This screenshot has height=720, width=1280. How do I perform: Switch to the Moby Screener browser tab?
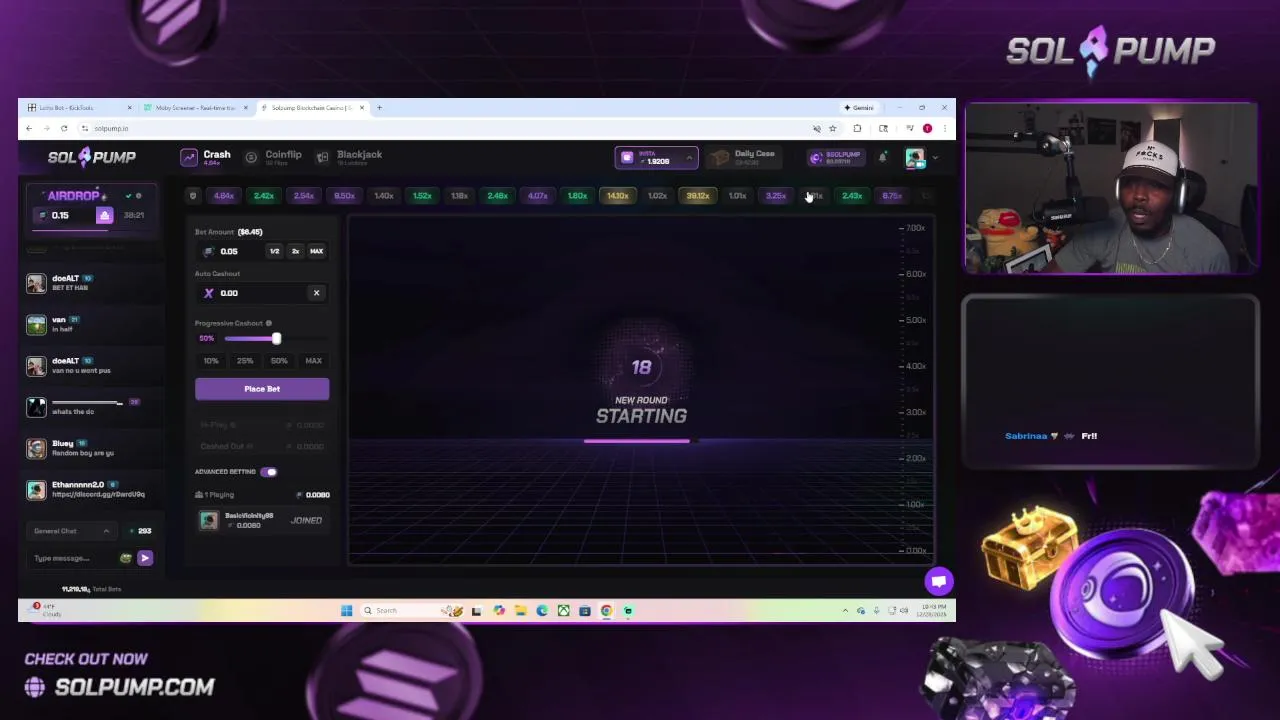pos(194,108)
